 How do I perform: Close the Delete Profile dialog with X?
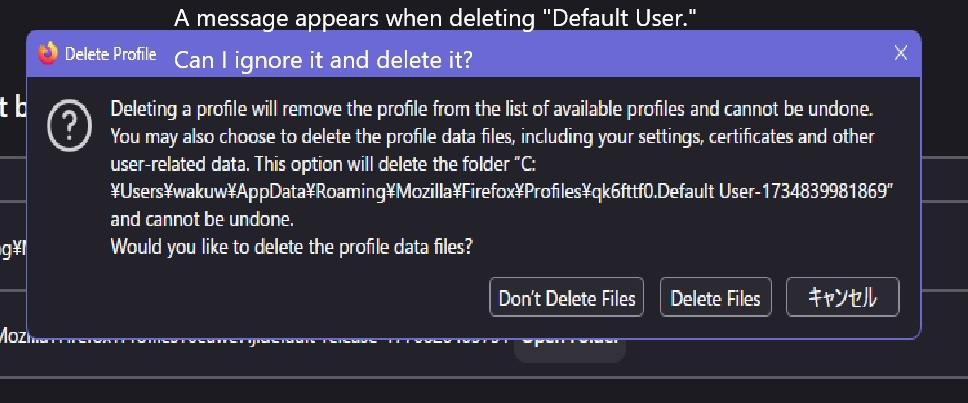[x=900, y=53]
